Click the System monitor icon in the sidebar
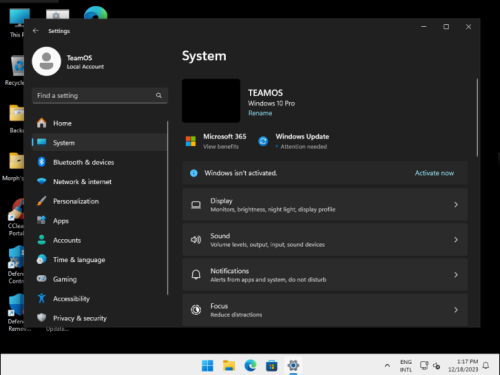500x375 pixels. (42, 142)
